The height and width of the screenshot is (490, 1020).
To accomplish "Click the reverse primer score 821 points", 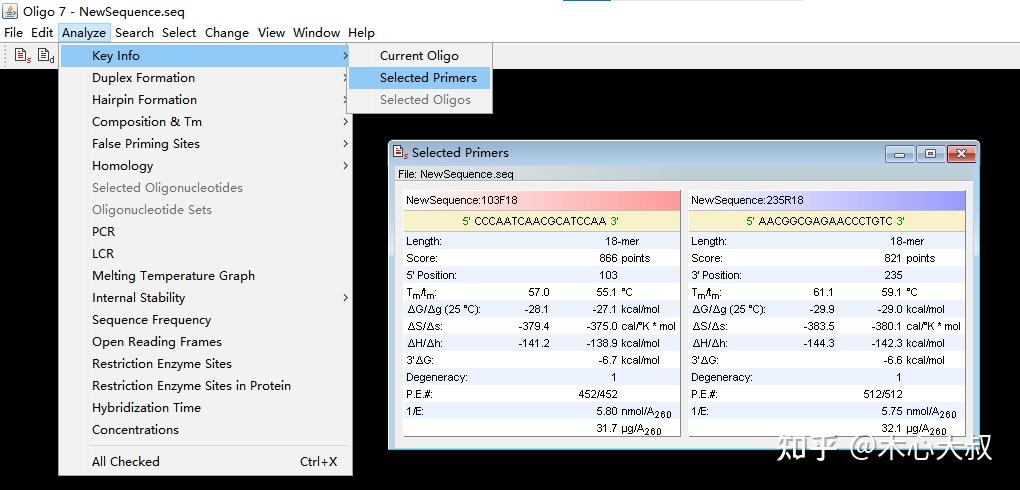I will pos(909,258).
